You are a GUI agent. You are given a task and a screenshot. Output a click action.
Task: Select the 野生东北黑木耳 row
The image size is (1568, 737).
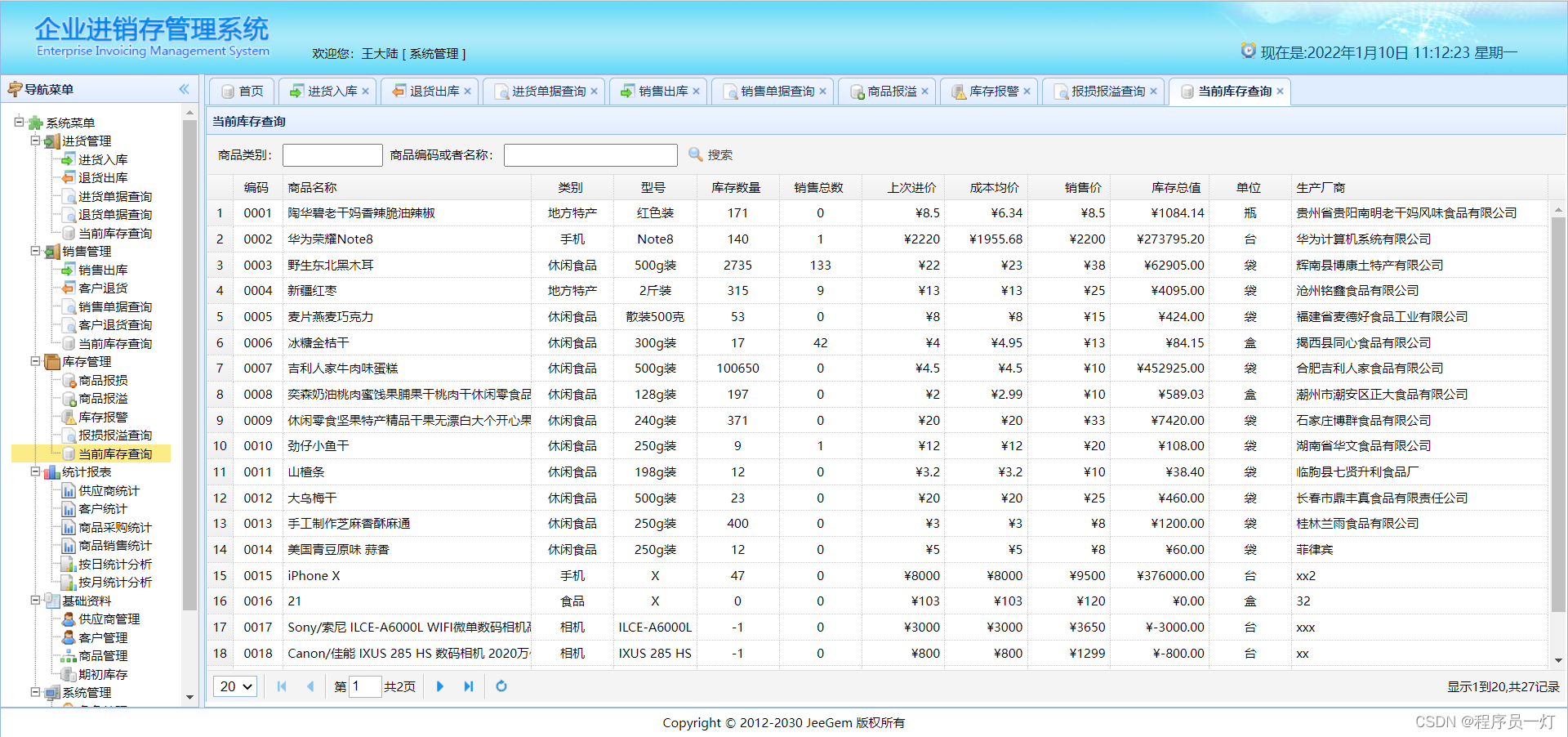coord(877,265)
